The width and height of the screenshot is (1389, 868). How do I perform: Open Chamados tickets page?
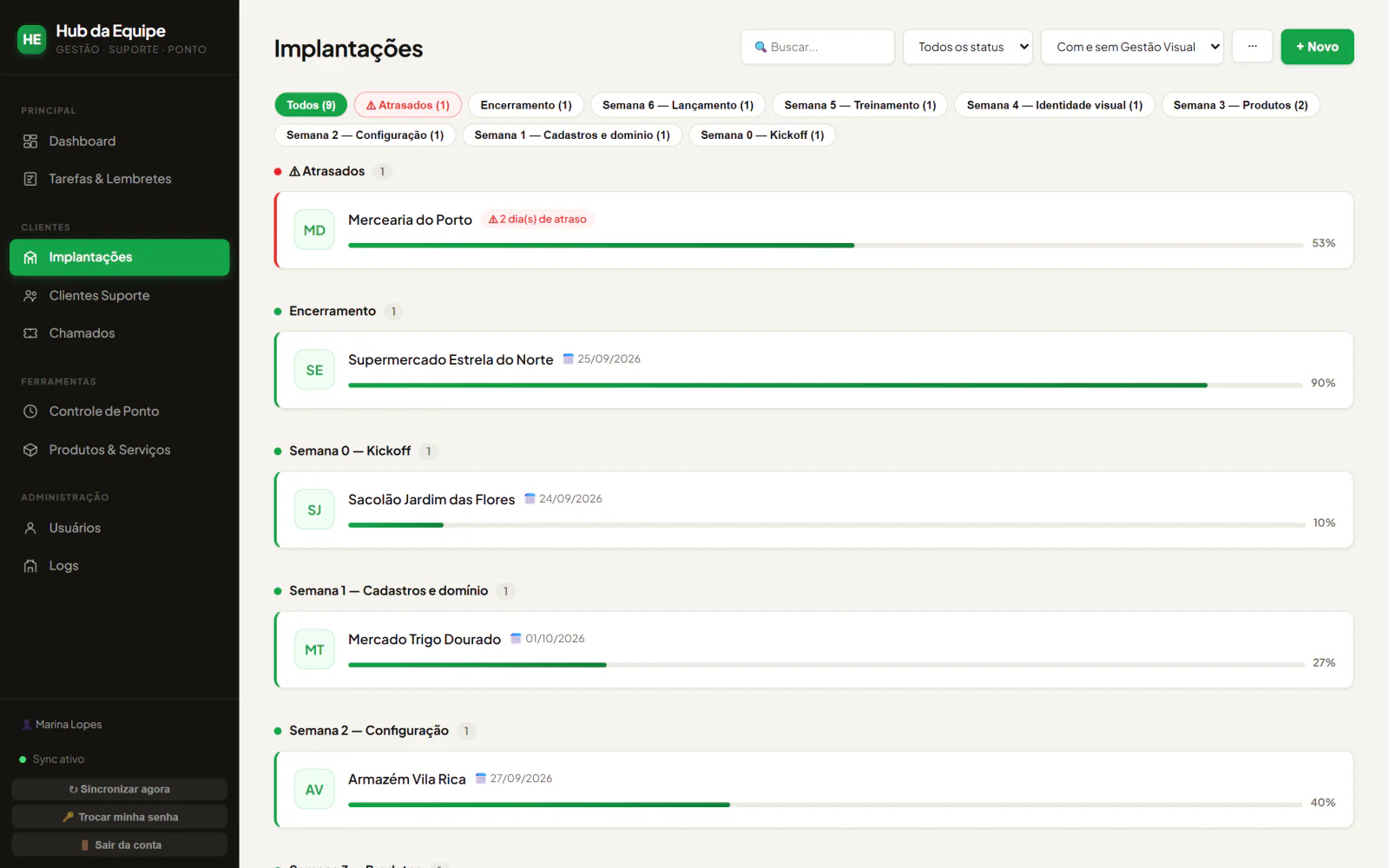click(x=120, y=333)
